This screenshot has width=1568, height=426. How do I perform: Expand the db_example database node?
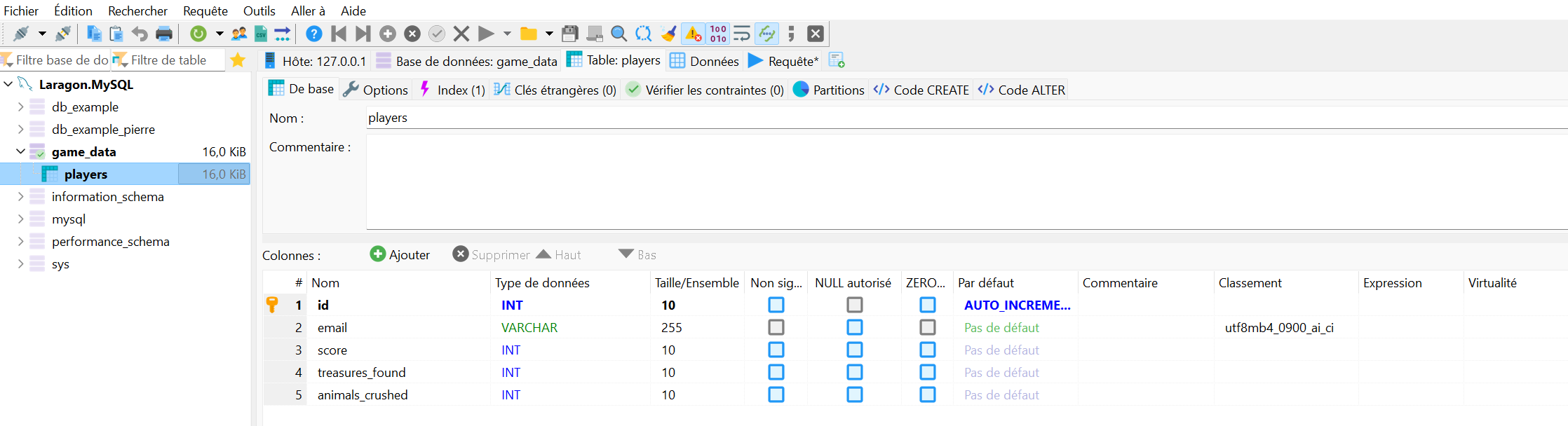coord(20,107)
